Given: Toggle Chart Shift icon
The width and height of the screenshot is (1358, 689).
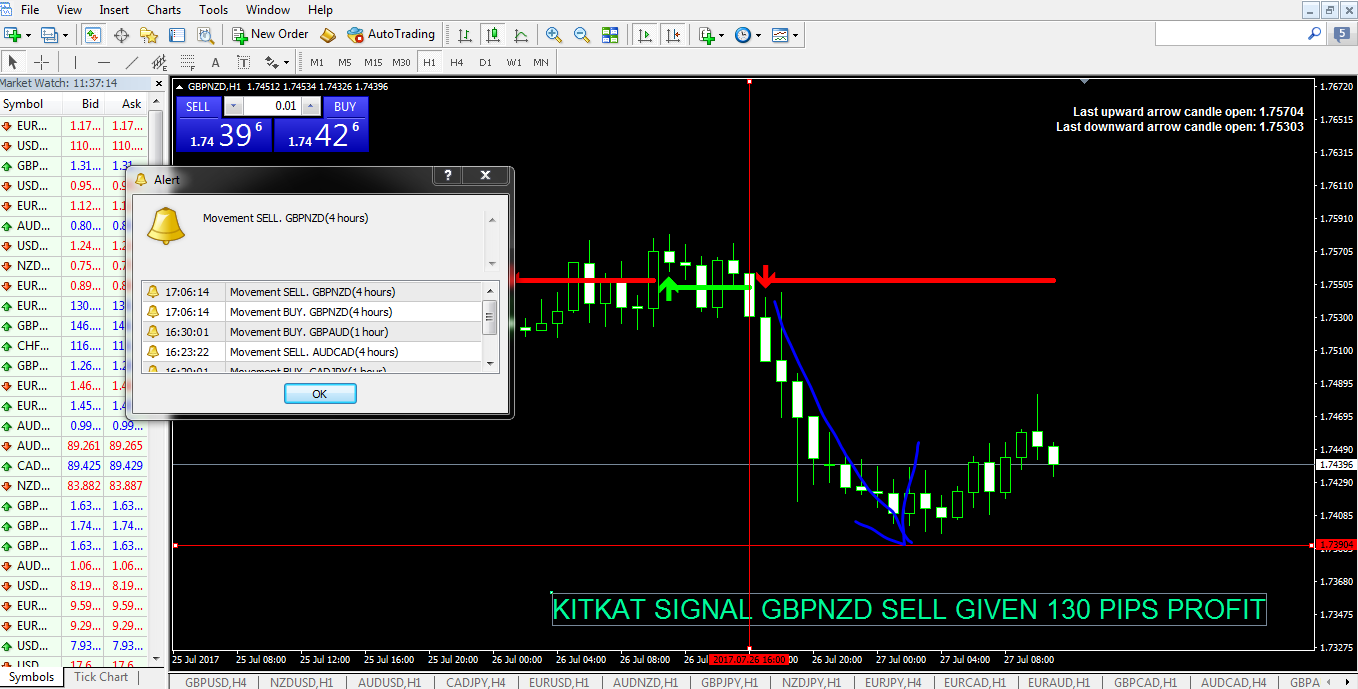Looking at the screenshot, I should click(673, 34).
